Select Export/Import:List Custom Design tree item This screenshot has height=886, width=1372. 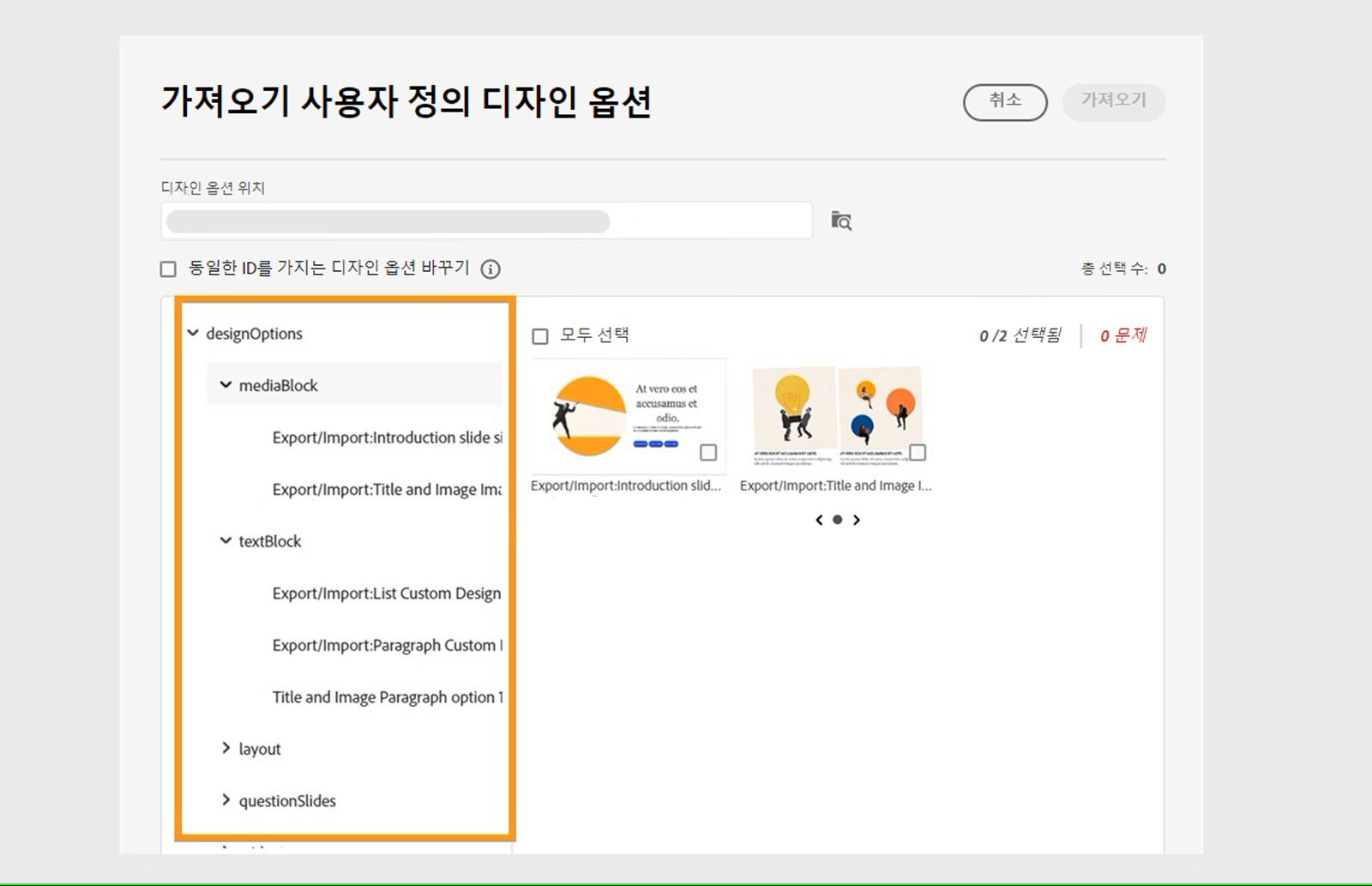(x=388, y=593)
